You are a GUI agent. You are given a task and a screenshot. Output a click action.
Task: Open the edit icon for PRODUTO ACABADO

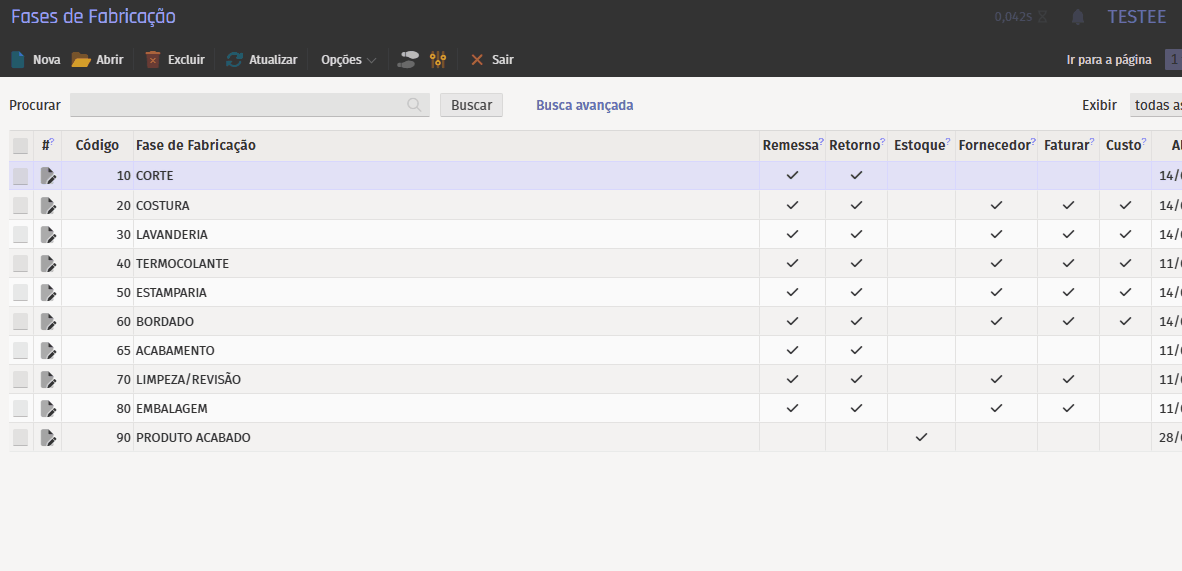pyautogui.click(x=48, y=438)
